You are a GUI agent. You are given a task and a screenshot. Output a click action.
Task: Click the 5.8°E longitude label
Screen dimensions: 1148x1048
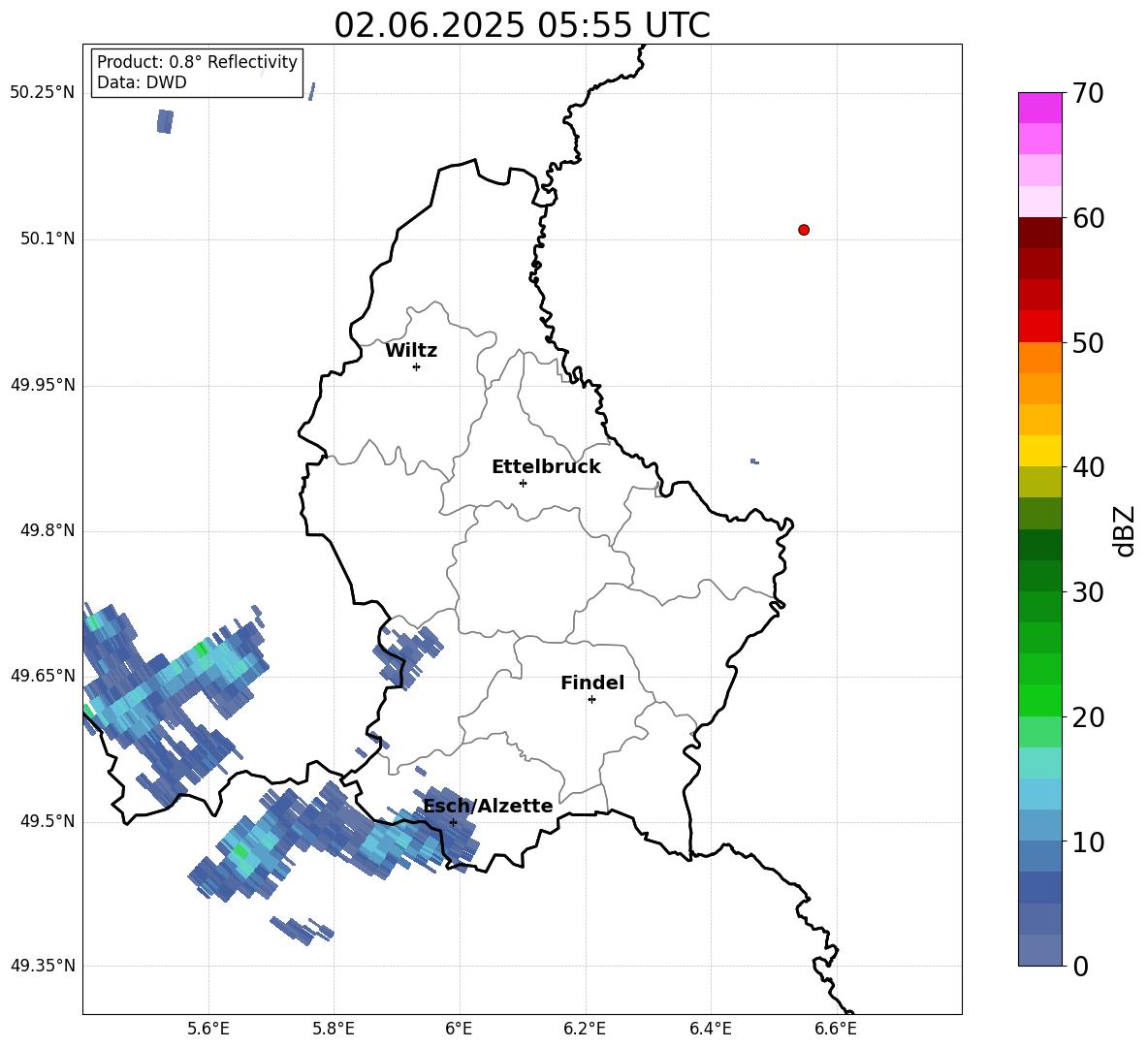click(334, 1030)
